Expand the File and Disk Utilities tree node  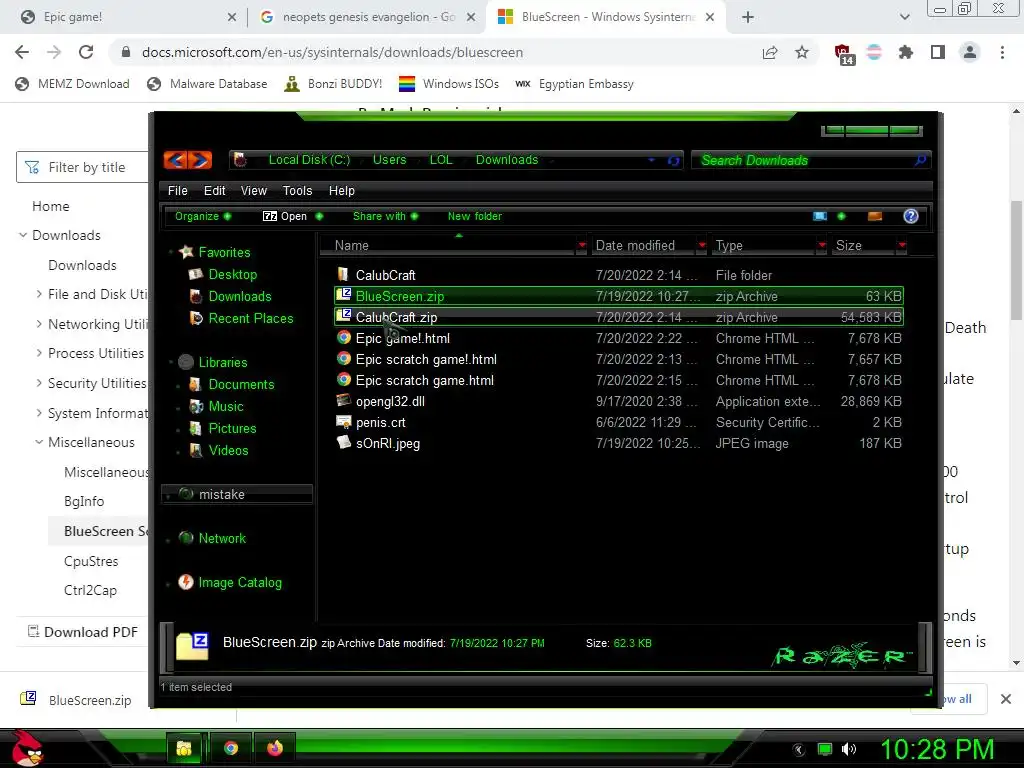(39, 295)
